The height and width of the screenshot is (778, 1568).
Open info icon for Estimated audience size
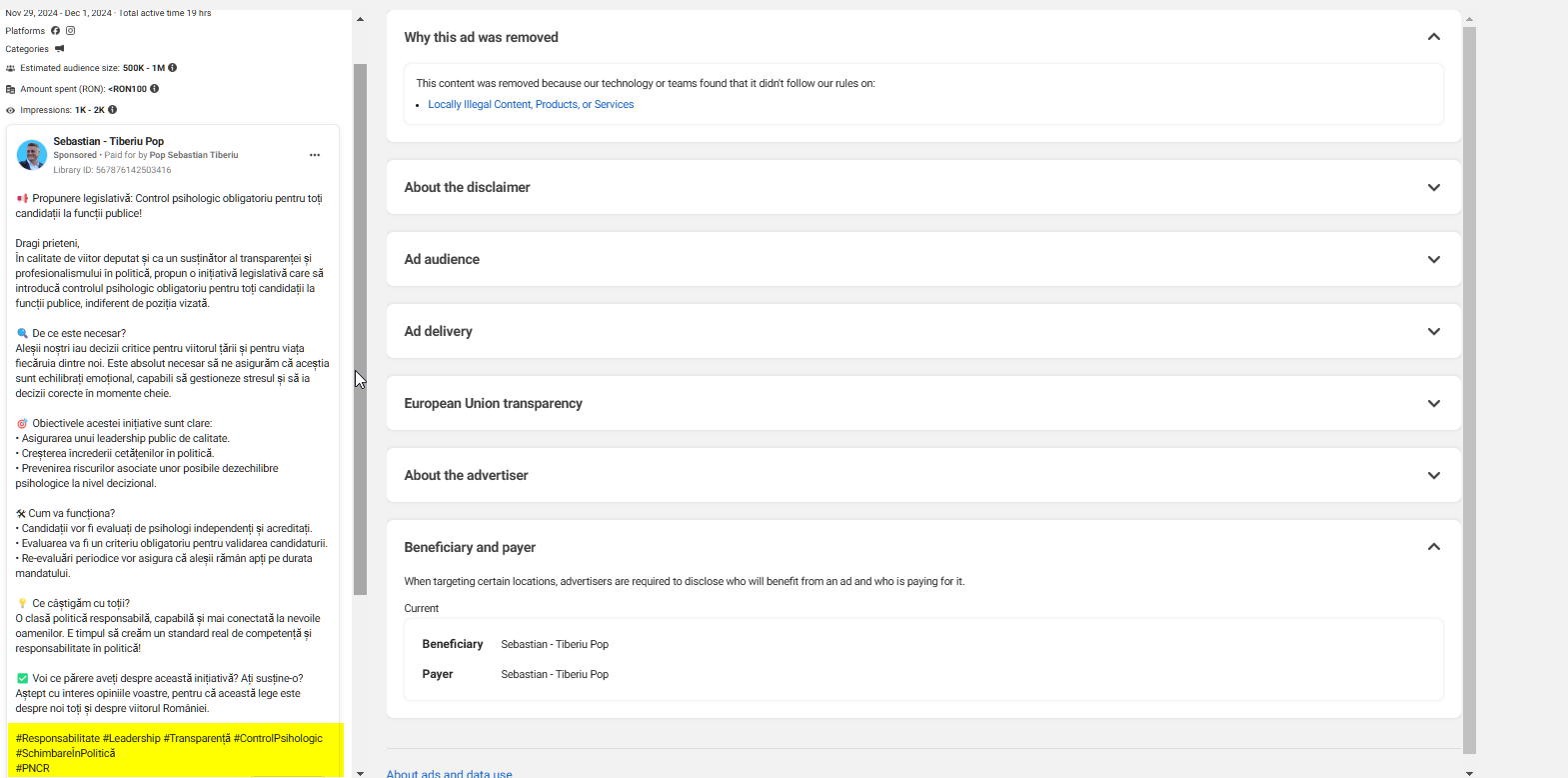173,68
